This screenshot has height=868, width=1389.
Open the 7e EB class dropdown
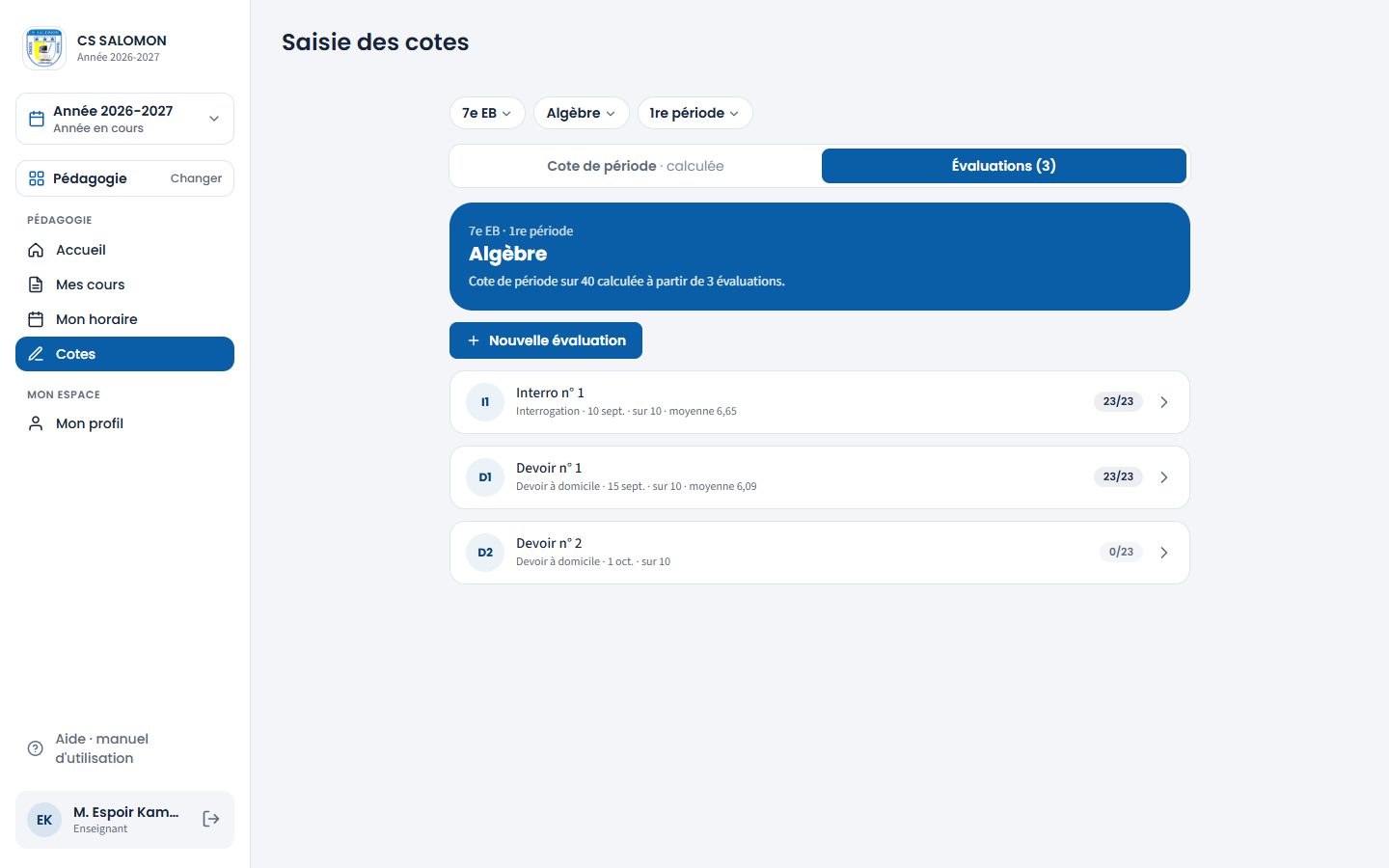coord(487,113)
